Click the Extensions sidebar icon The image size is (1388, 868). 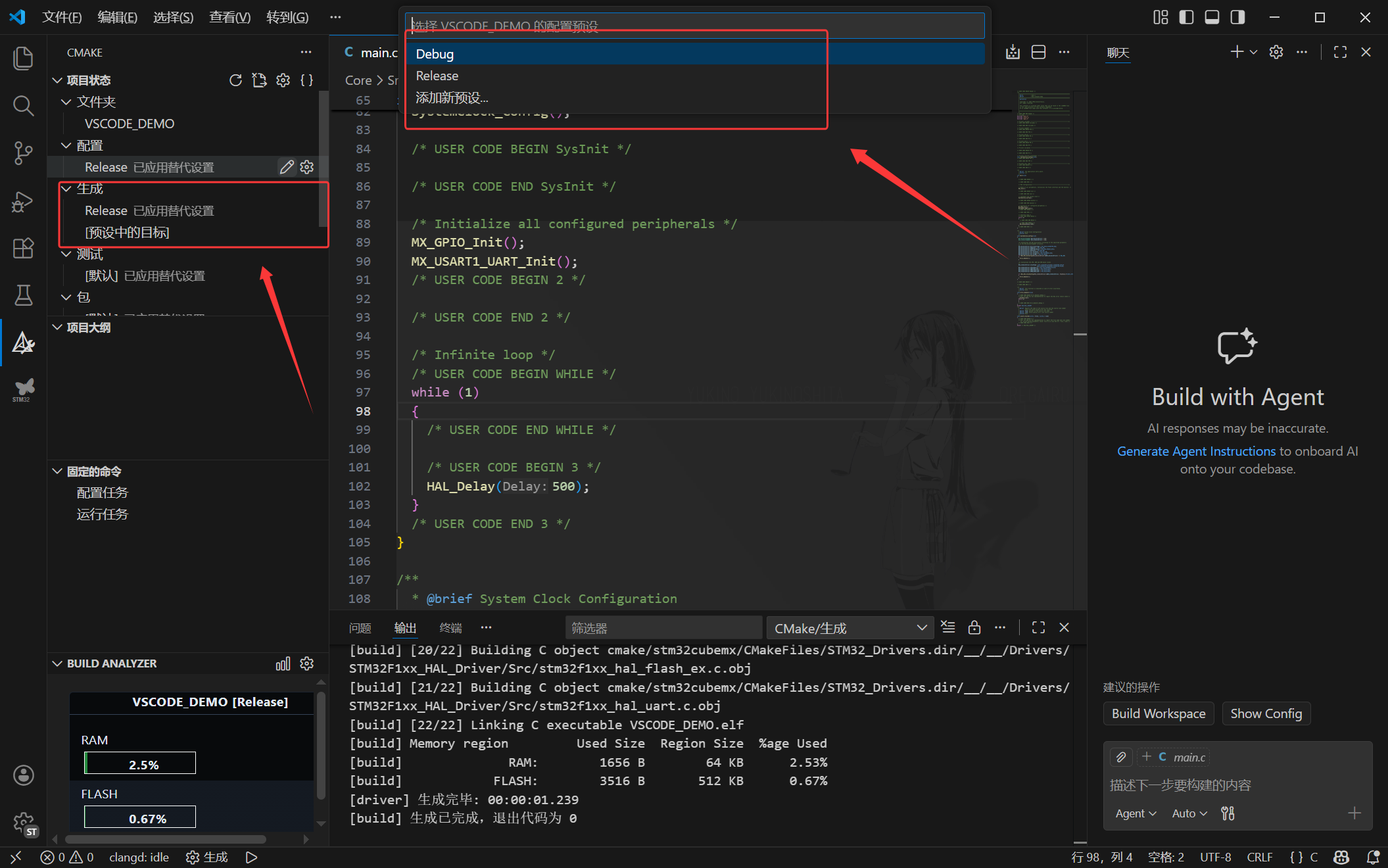(24, 249)
